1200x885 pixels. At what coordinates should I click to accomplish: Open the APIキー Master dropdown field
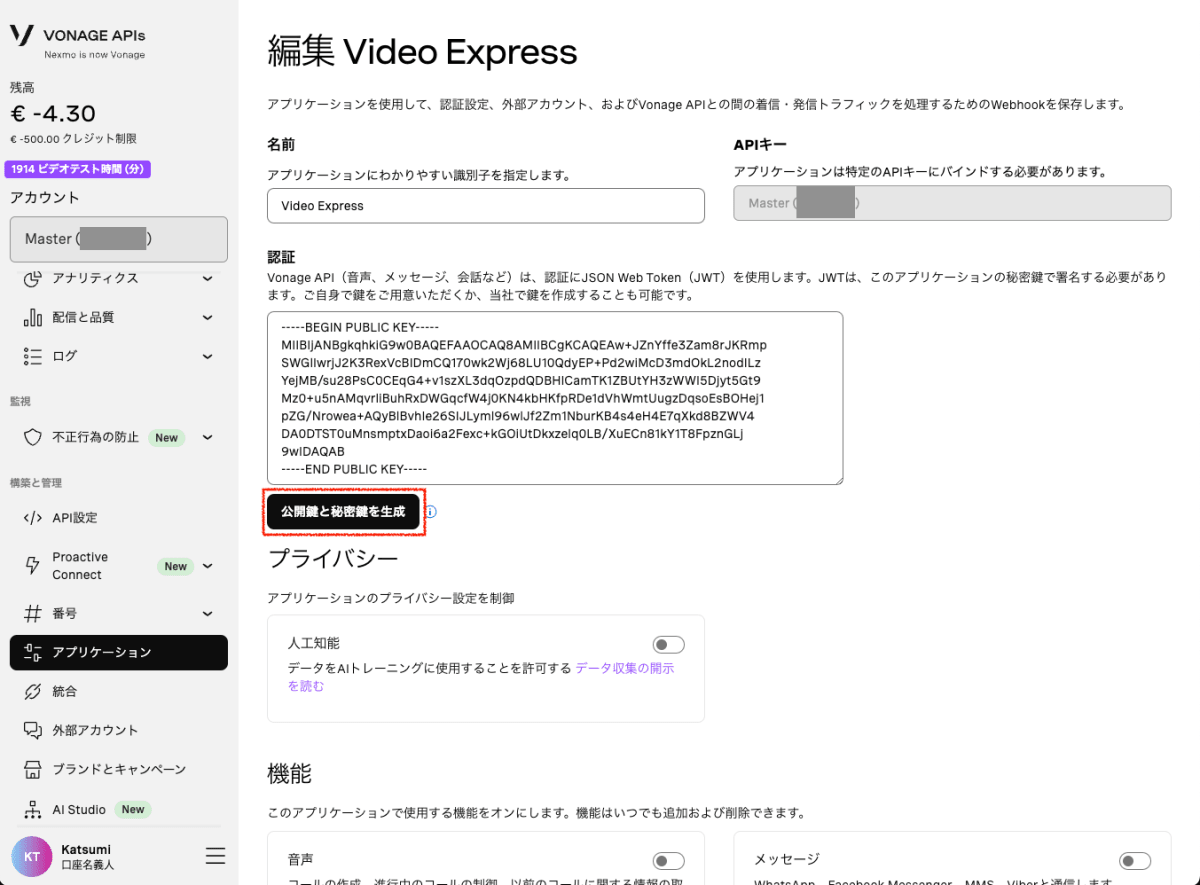[952, 203]
